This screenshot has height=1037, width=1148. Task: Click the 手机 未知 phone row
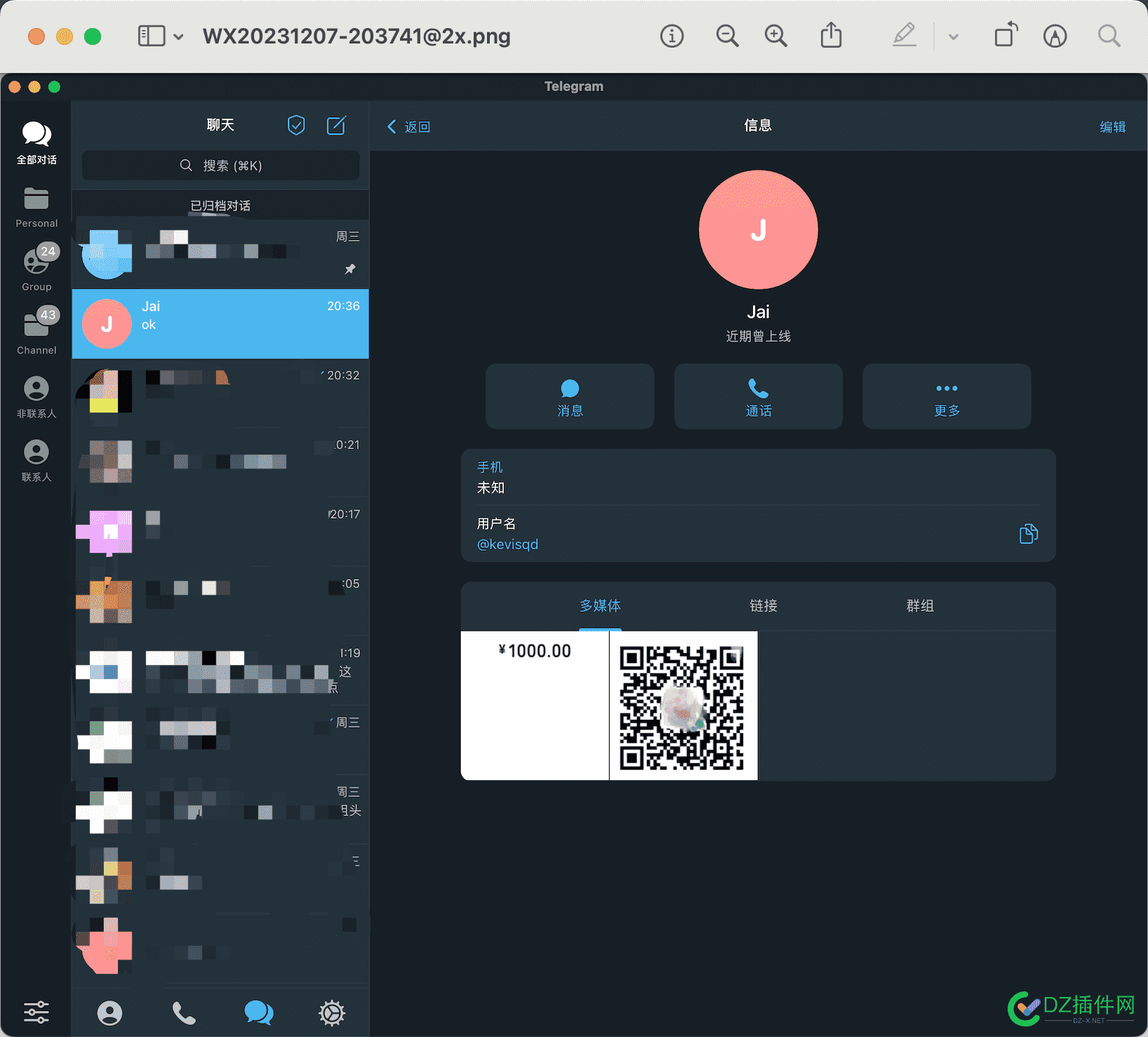(x=758, y=478)
